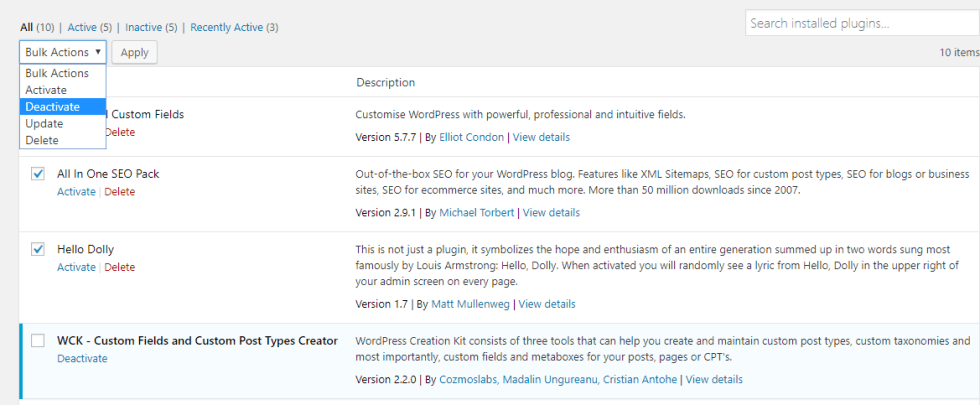This screenshot has width=980, height=405.
Task: Click WCK - Custom Fields and Custom Post Types Creator title
Action: point(198,341)
